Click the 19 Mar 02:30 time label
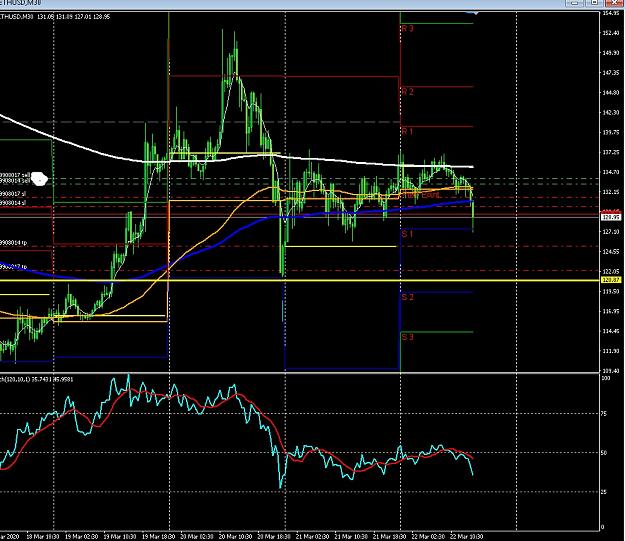625x541 pixels. click(x=81, y=537)
